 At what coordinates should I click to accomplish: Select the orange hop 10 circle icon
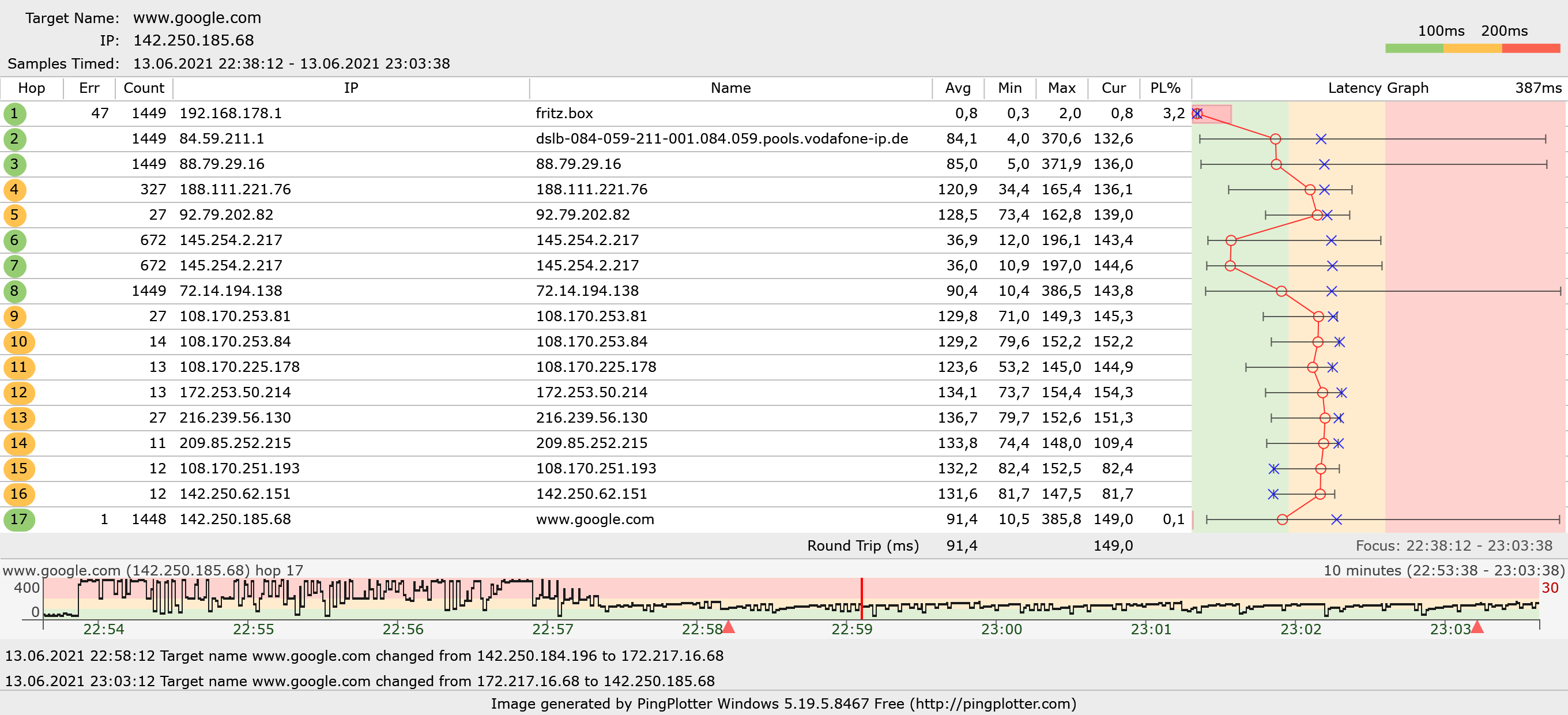(19, 342)
